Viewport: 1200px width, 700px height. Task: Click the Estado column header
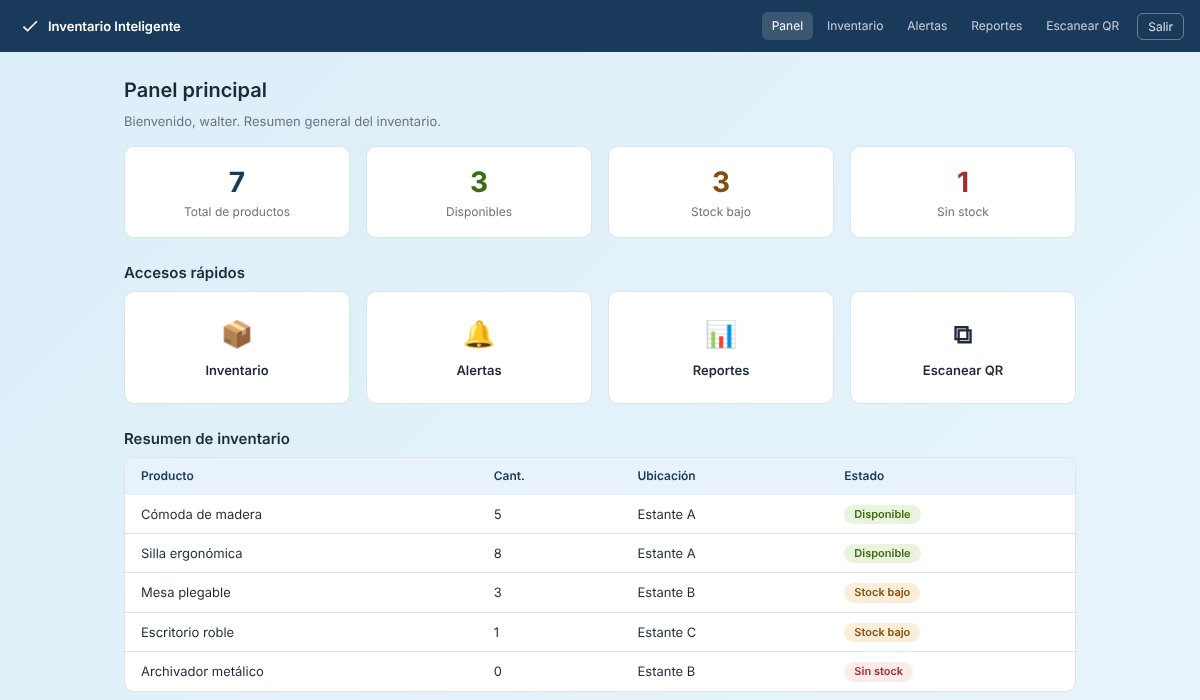[x=864, y=476]
